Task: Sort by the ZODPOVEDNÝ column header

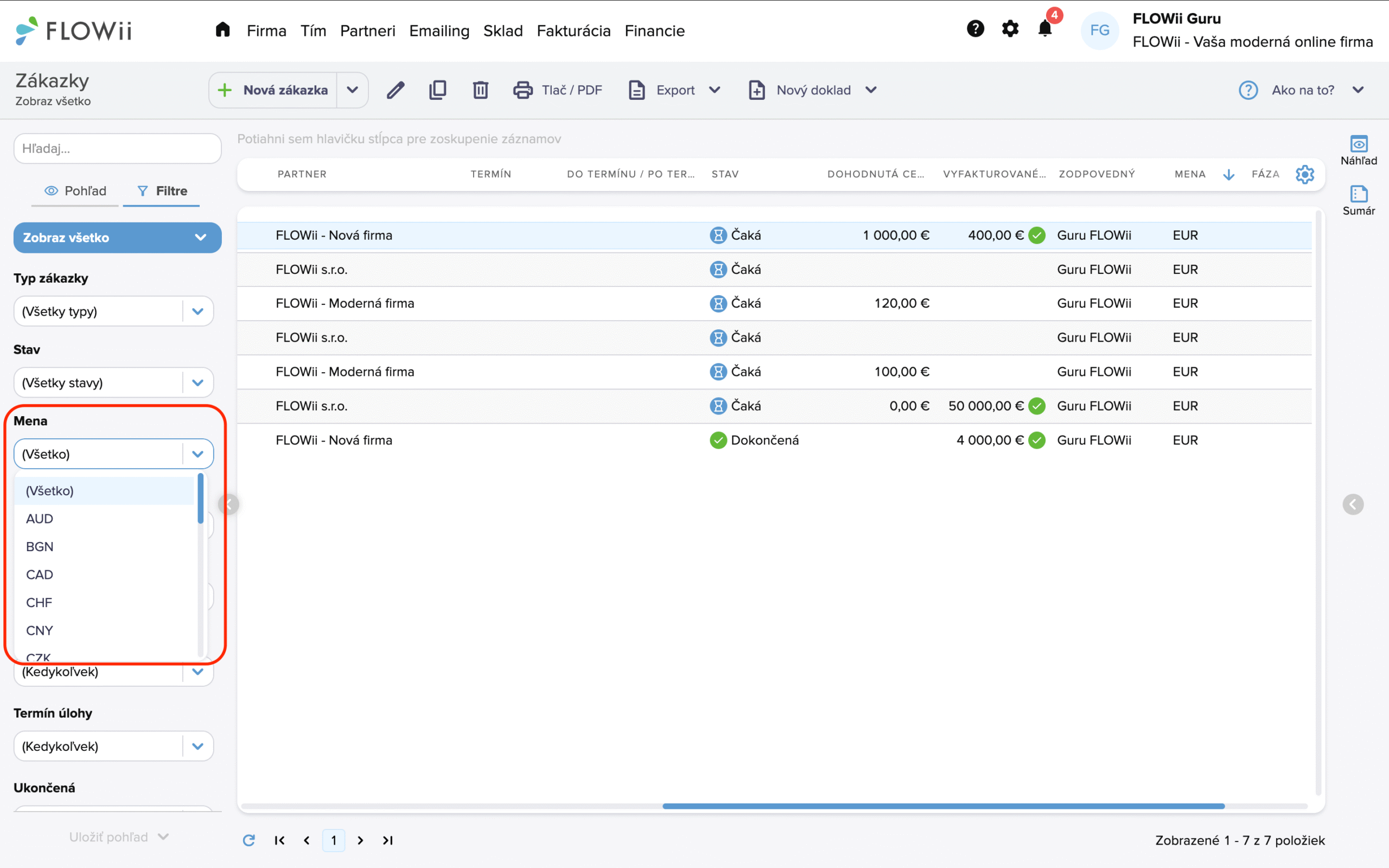Action: point(1097,175)
